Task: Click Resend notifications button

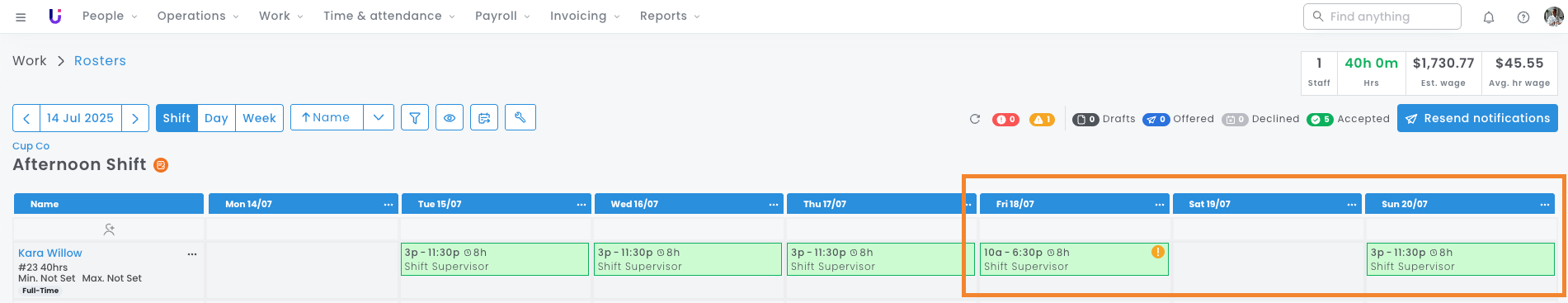Action: point(1477,118)
